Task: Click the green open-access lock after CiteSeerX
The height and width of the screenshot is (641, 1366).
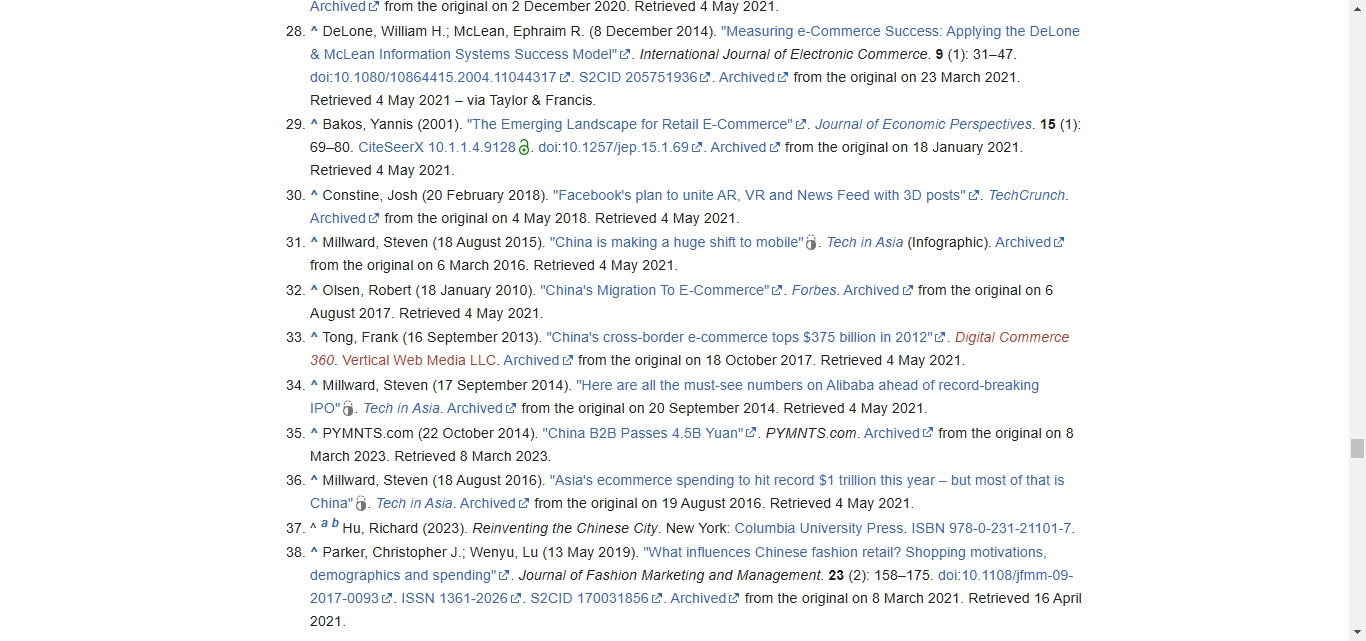Action: [523, 147]
